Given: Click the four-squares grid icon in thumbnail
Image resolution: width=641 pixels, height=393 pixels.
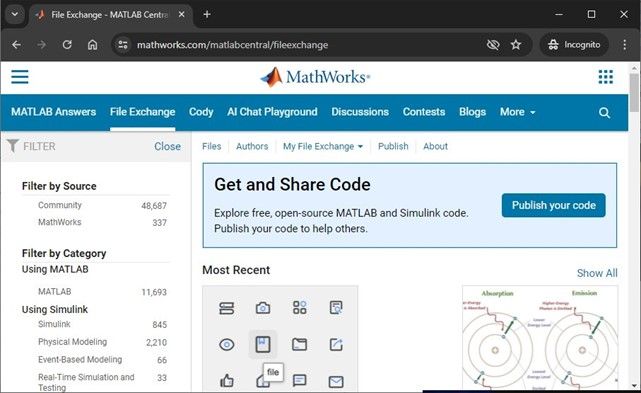Looking at the screenshot, I should click(x=299, y=308).
